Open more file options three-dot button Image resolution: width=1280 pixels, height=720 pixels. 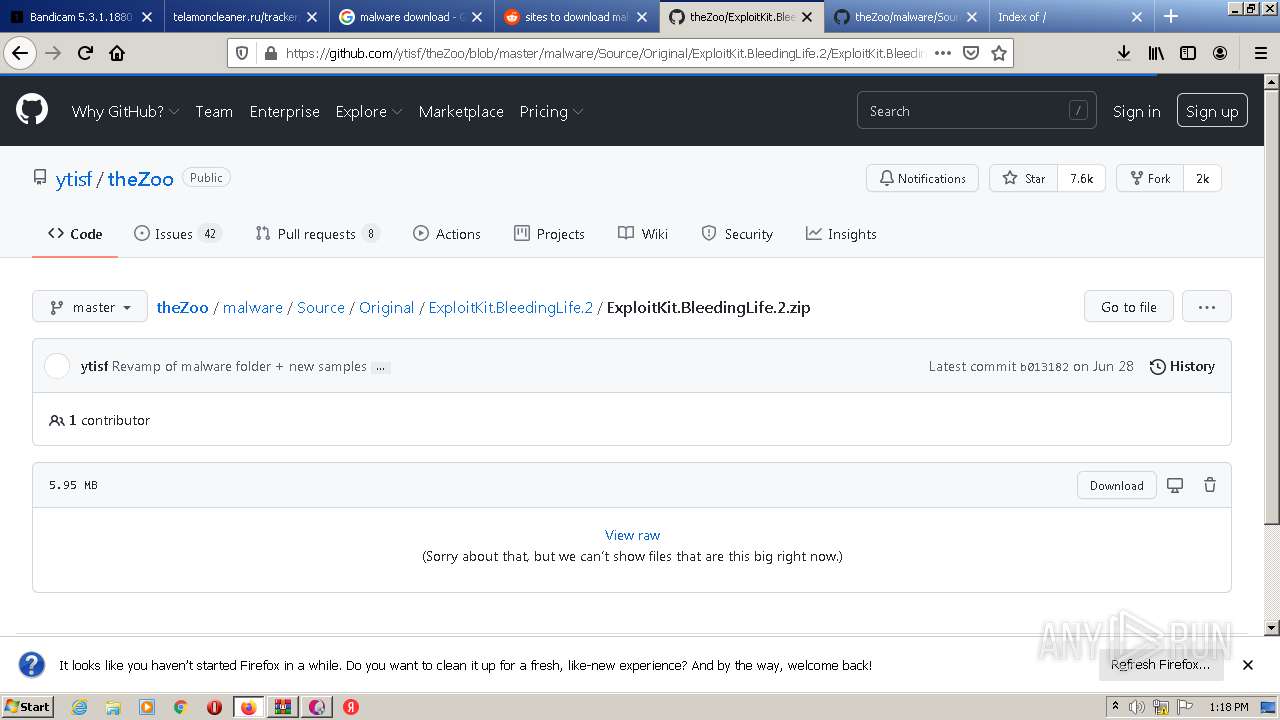click(x=1206, y=307)
